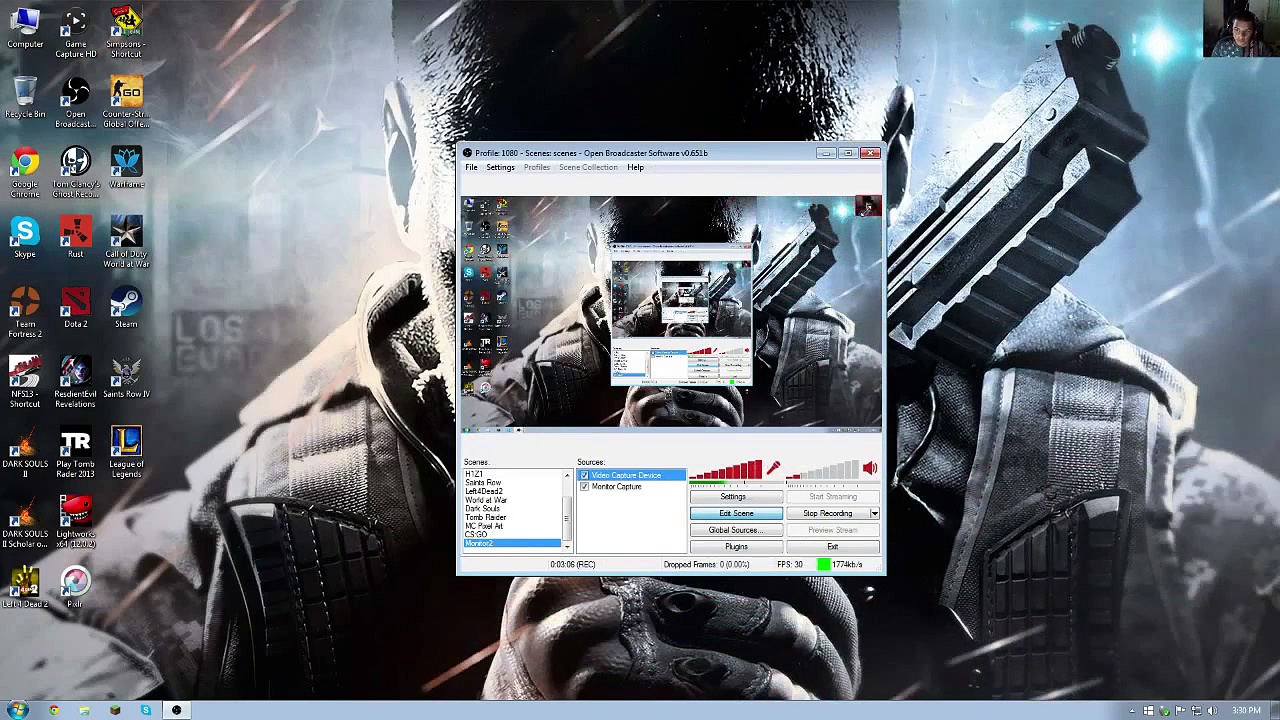Open Global Sources dialog
1280x720 pixels.
click(x=736, y=530)
